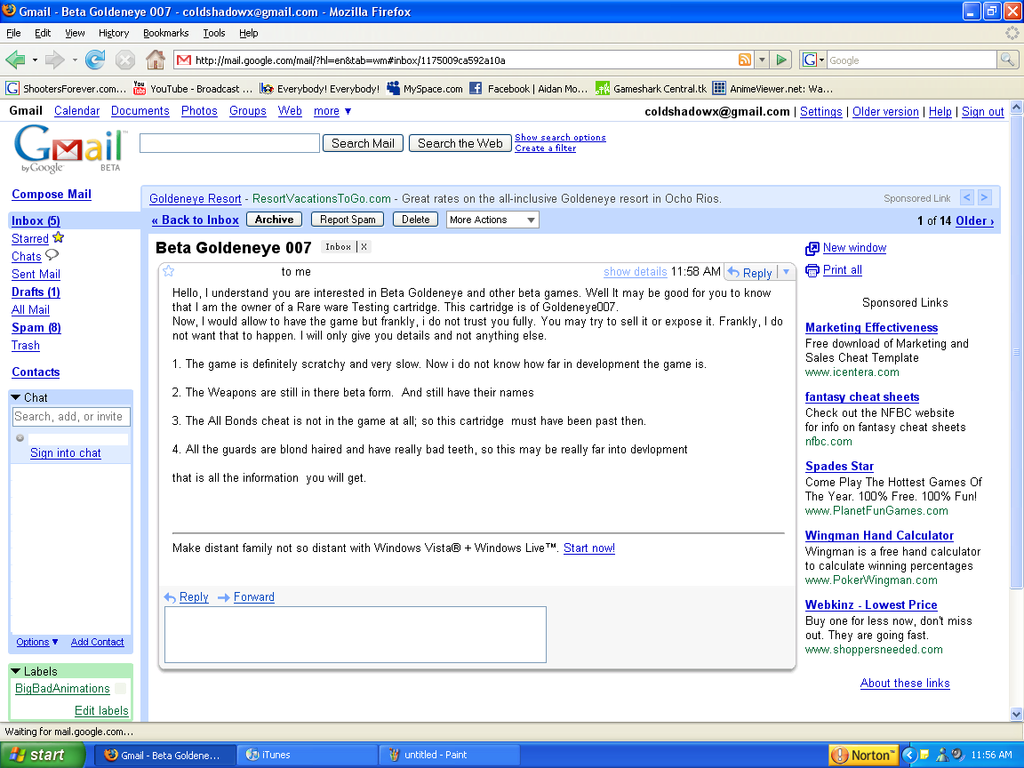Remove Inbox label with the x

[x=364, y=247]
